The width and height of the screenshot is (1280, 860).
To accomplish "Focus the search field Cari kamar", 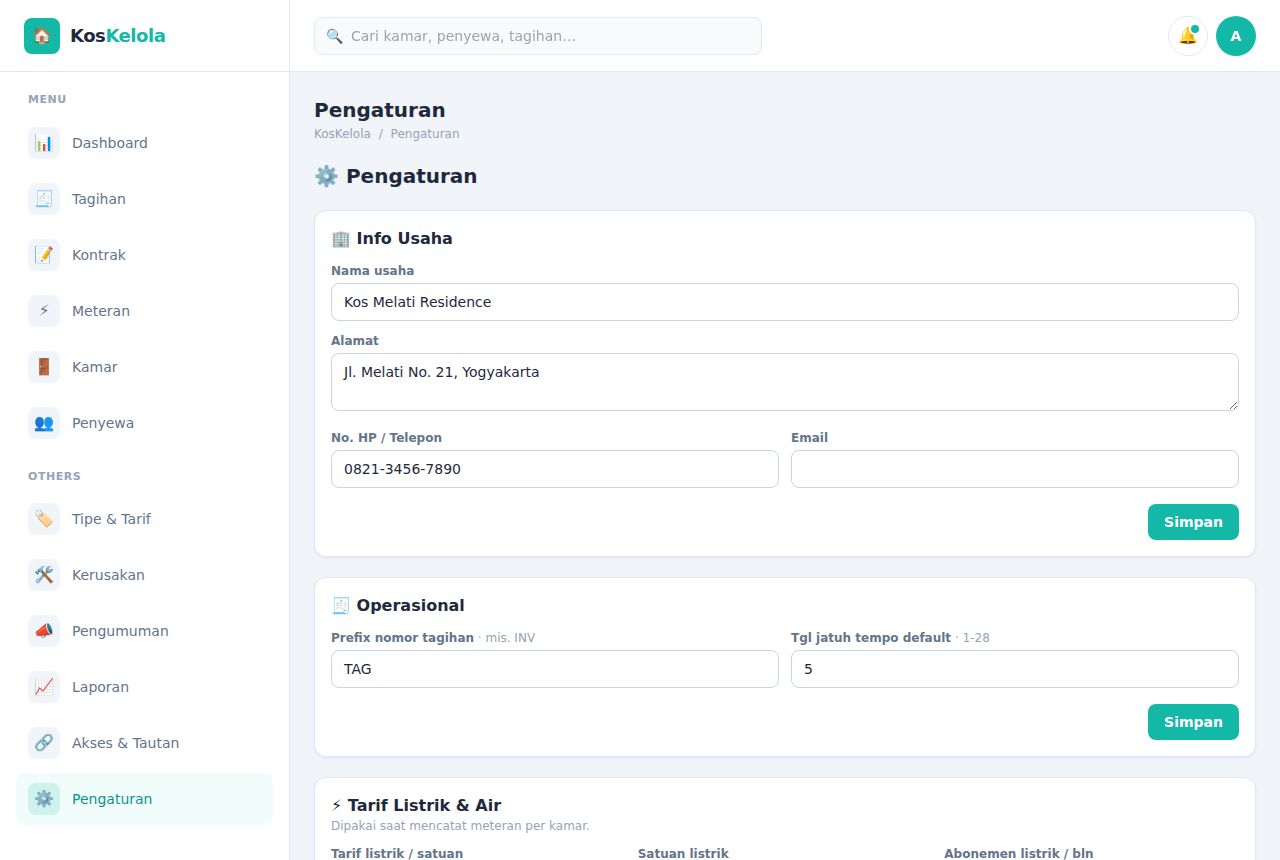I will [x=538, y=36].
